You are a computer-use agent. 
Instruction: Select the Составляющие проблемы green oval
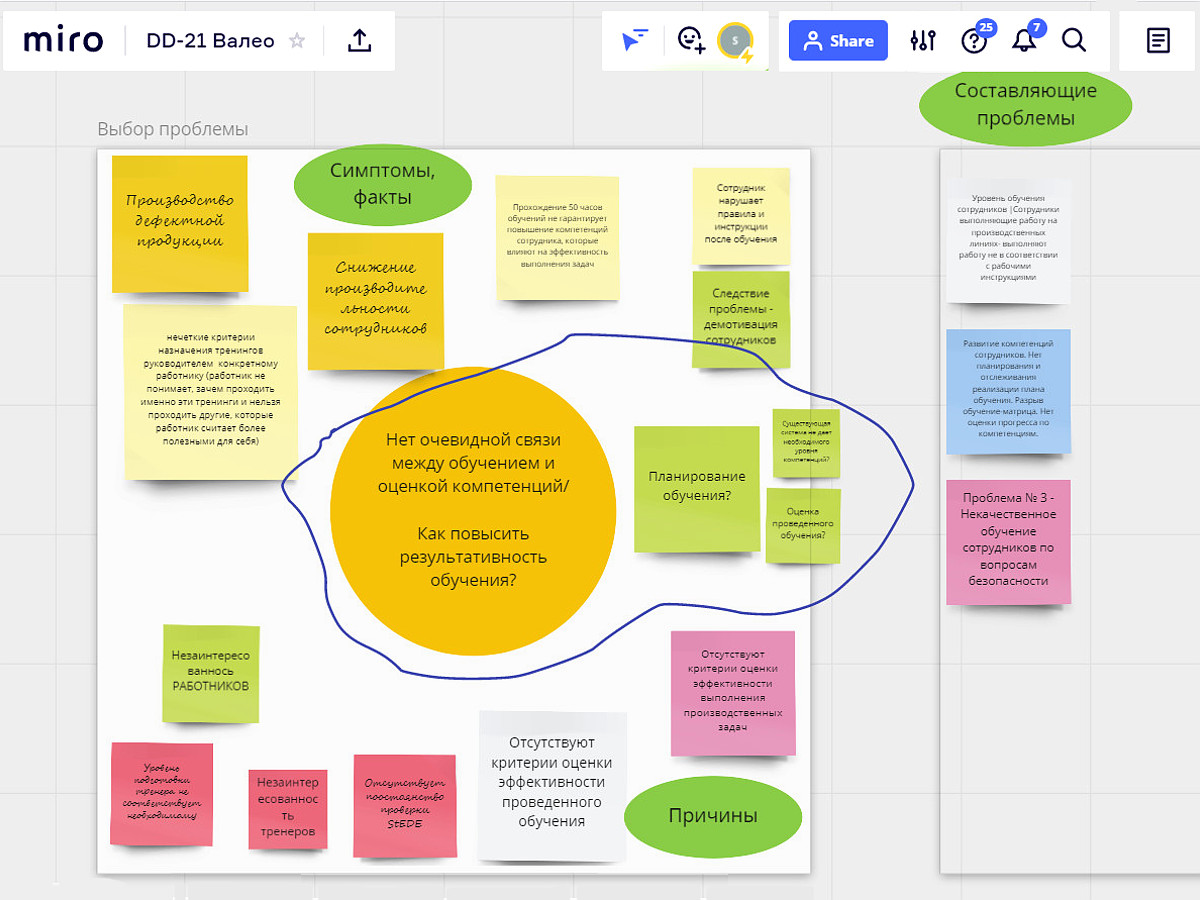tap(1025, 104)
